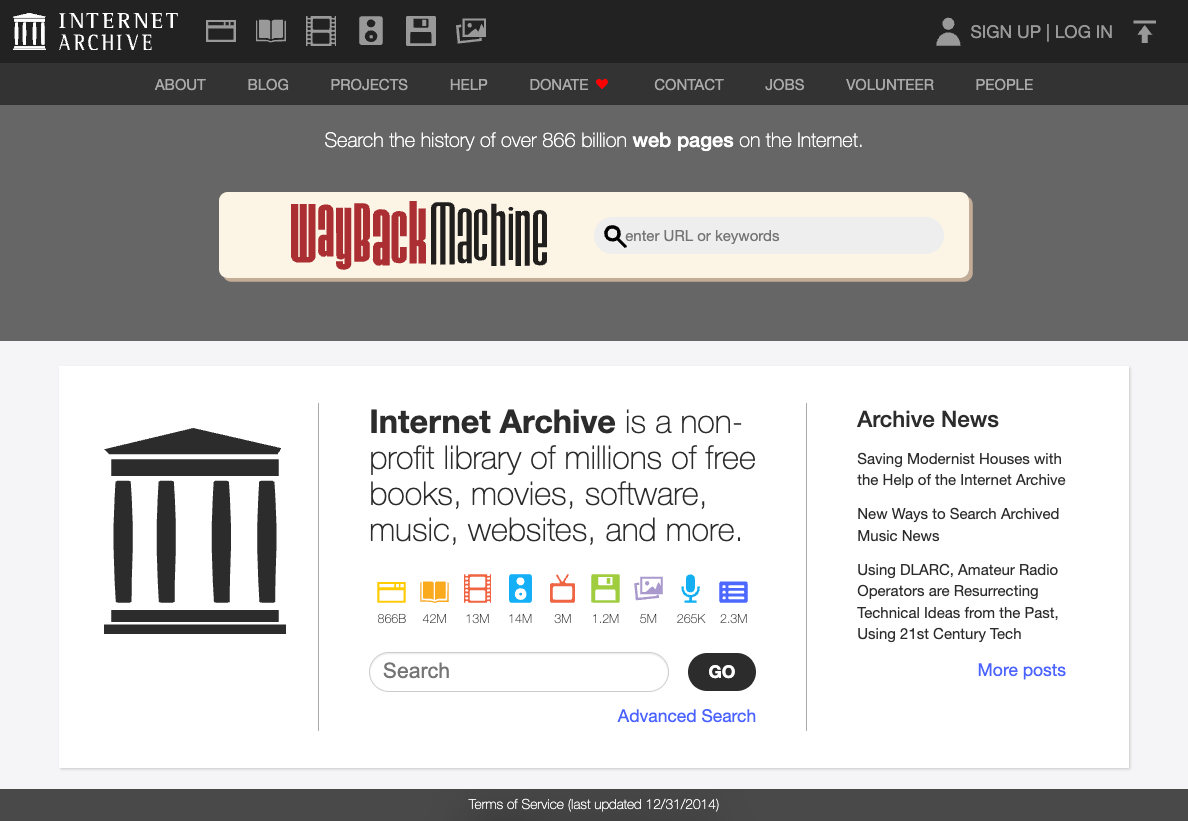Click the SIGN UP link
Image resolution: width=1188 pixels, height=821 pixels.
(x=1005, y=32)
